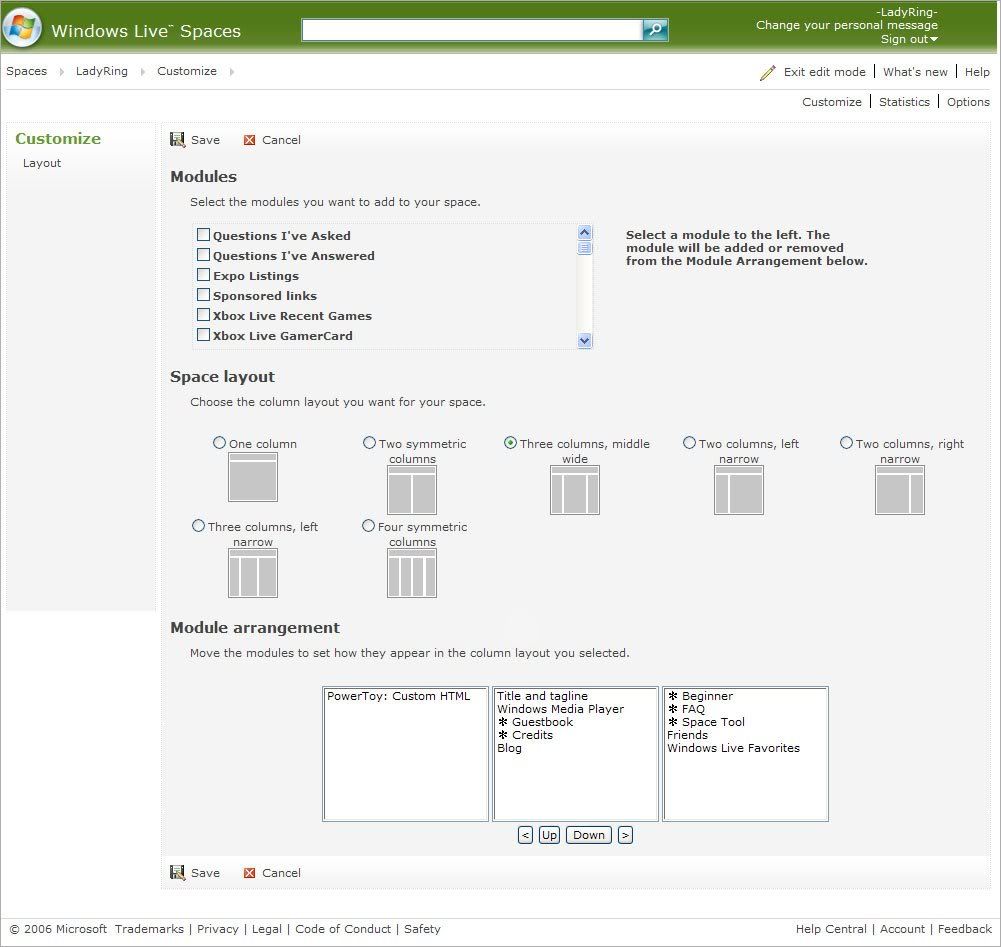This screenshot has width=1001, height=947.
Task: Click the Windows Live logo orb
Action: (22, 29)
